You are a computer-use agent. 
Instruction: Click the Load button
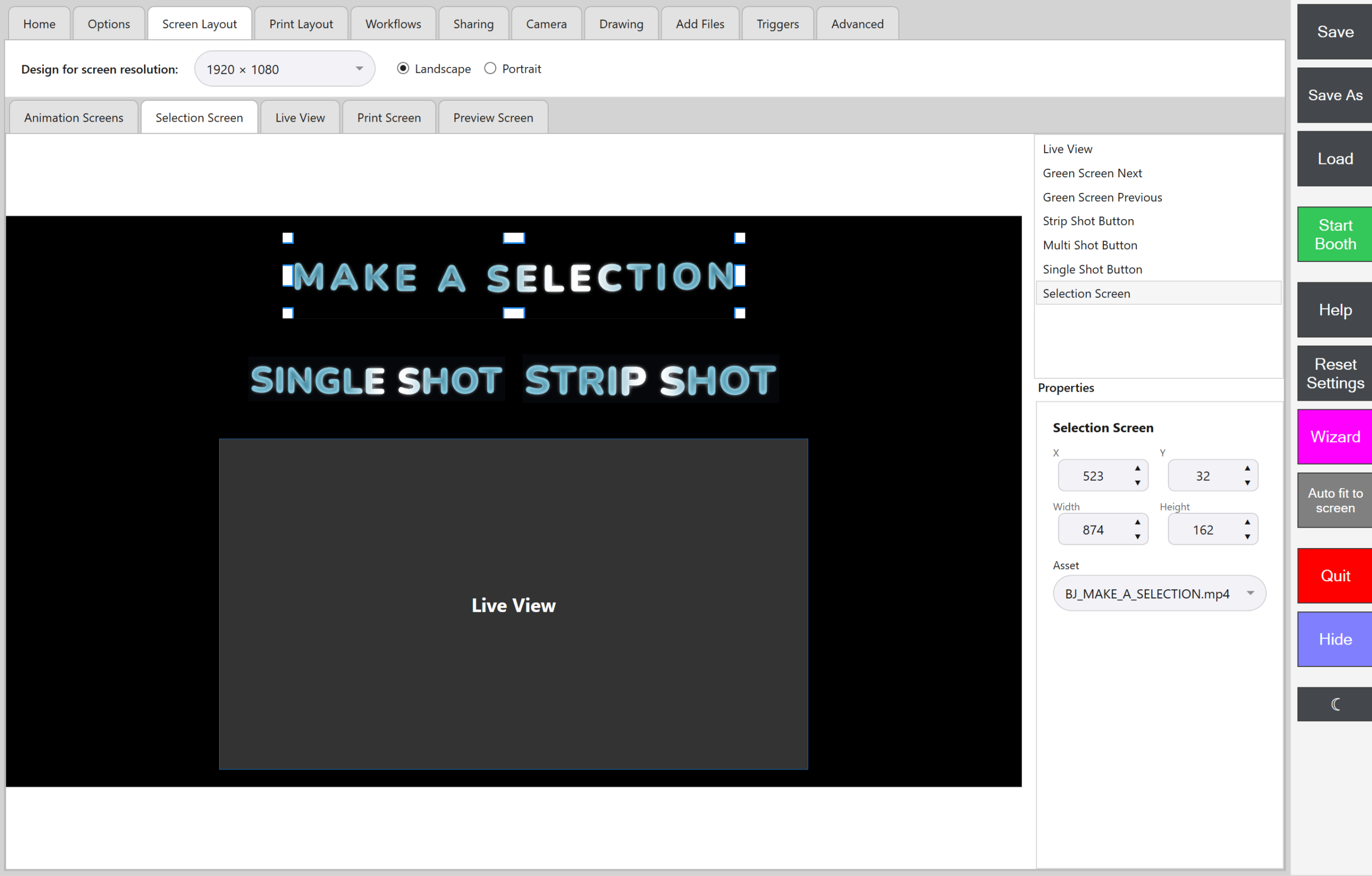tap(1334, 159)
